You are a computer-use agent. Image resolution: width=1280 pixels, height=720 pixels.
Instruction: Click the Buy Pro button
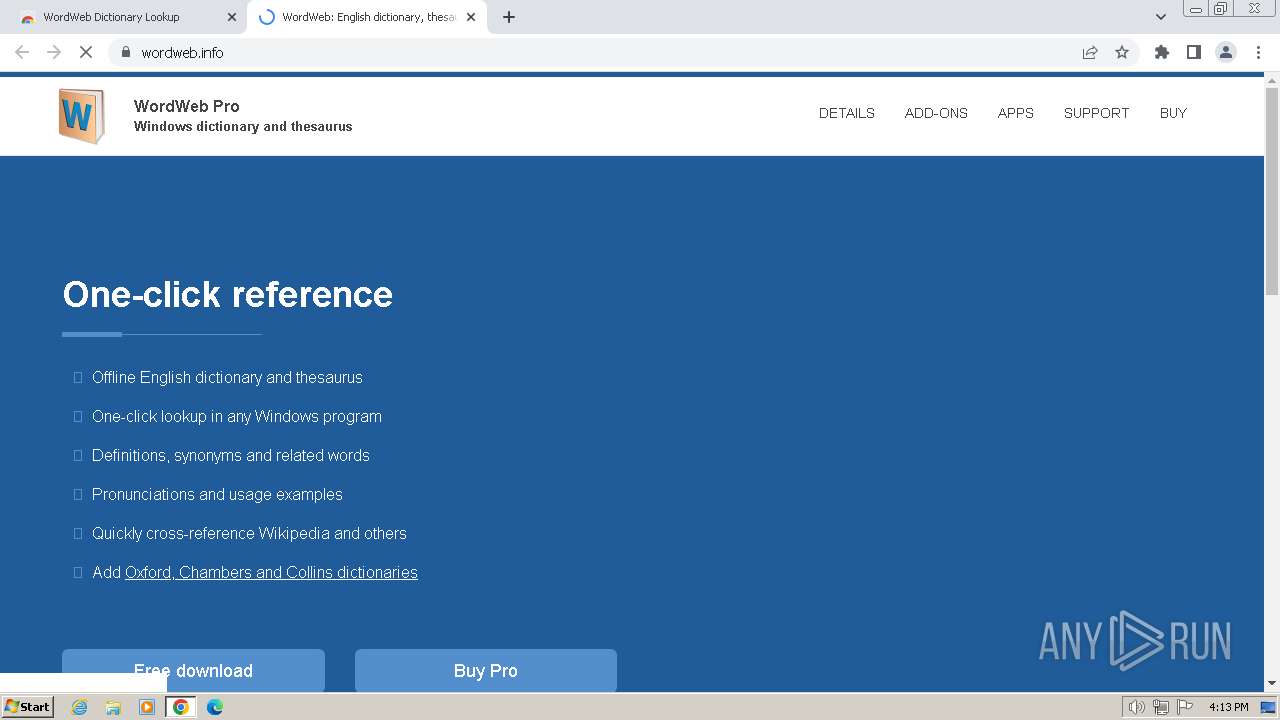pos(486,670)
